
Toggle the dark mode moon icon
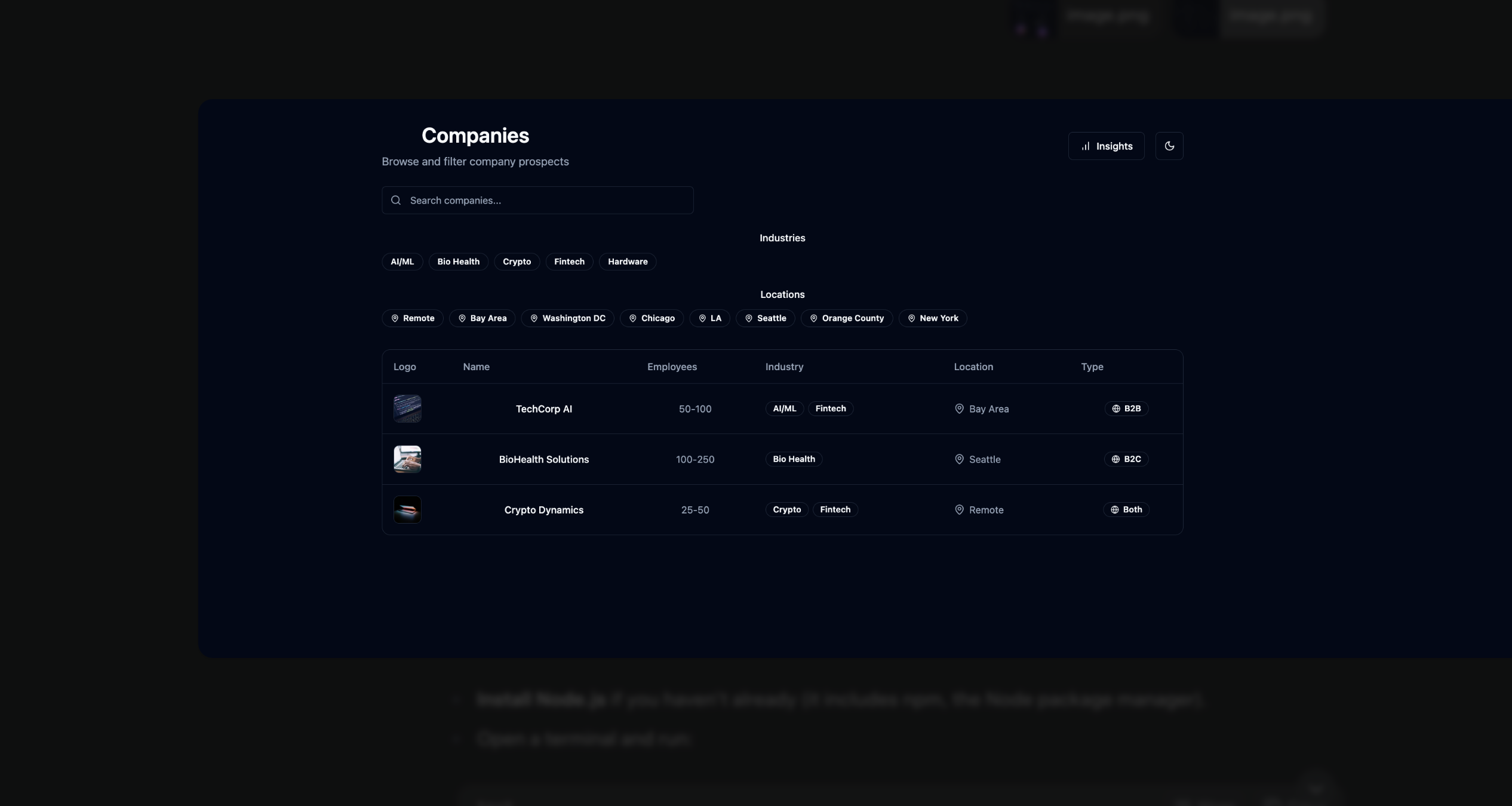[x=1169, y=146]
